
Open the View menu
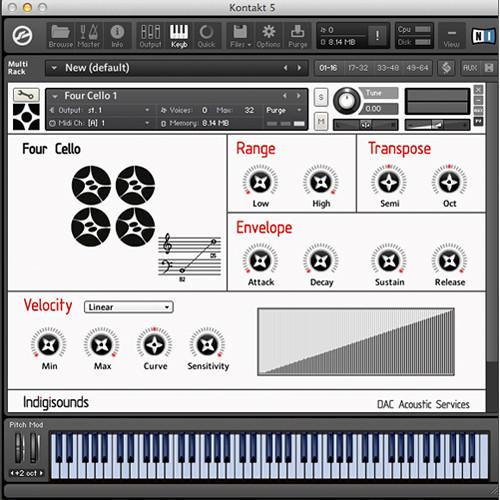pos(452,36)
